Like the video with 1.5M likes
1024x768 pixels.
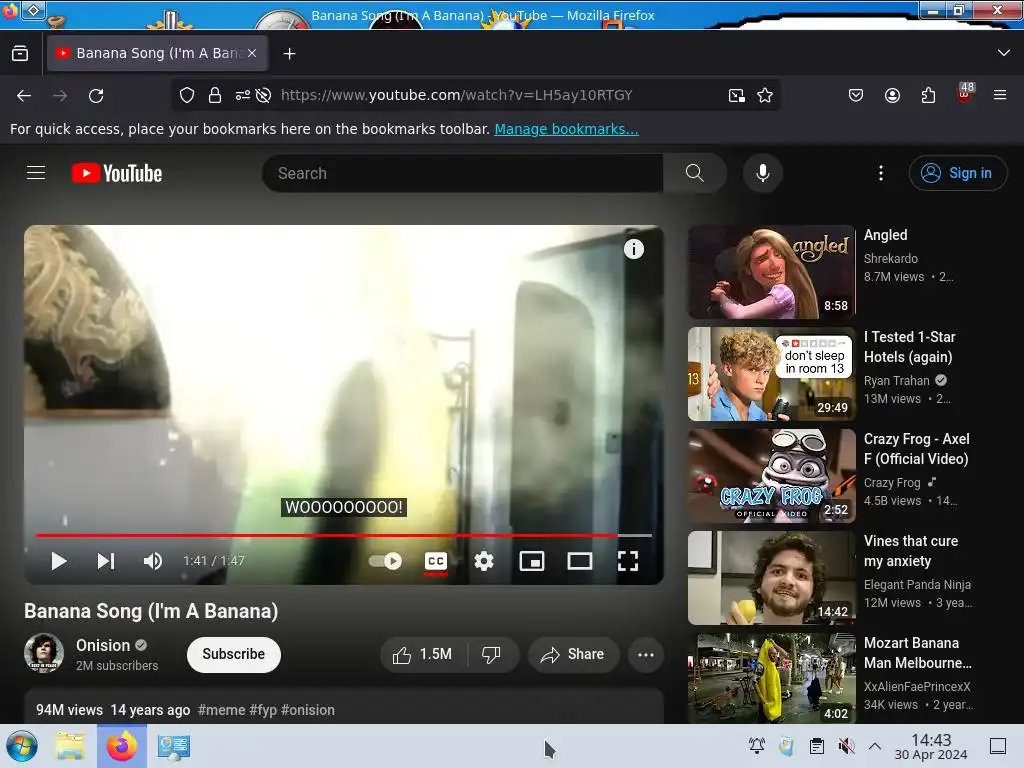pos(423,654)
